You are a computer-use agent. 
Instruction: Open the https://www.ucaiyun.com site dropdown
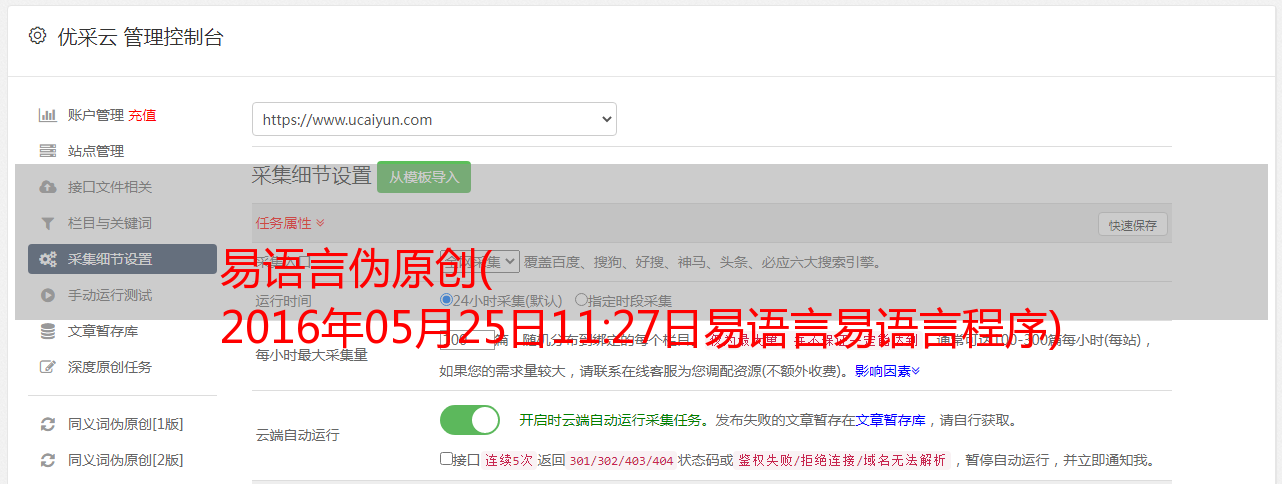pyautogui.click(x=434, y=119)
